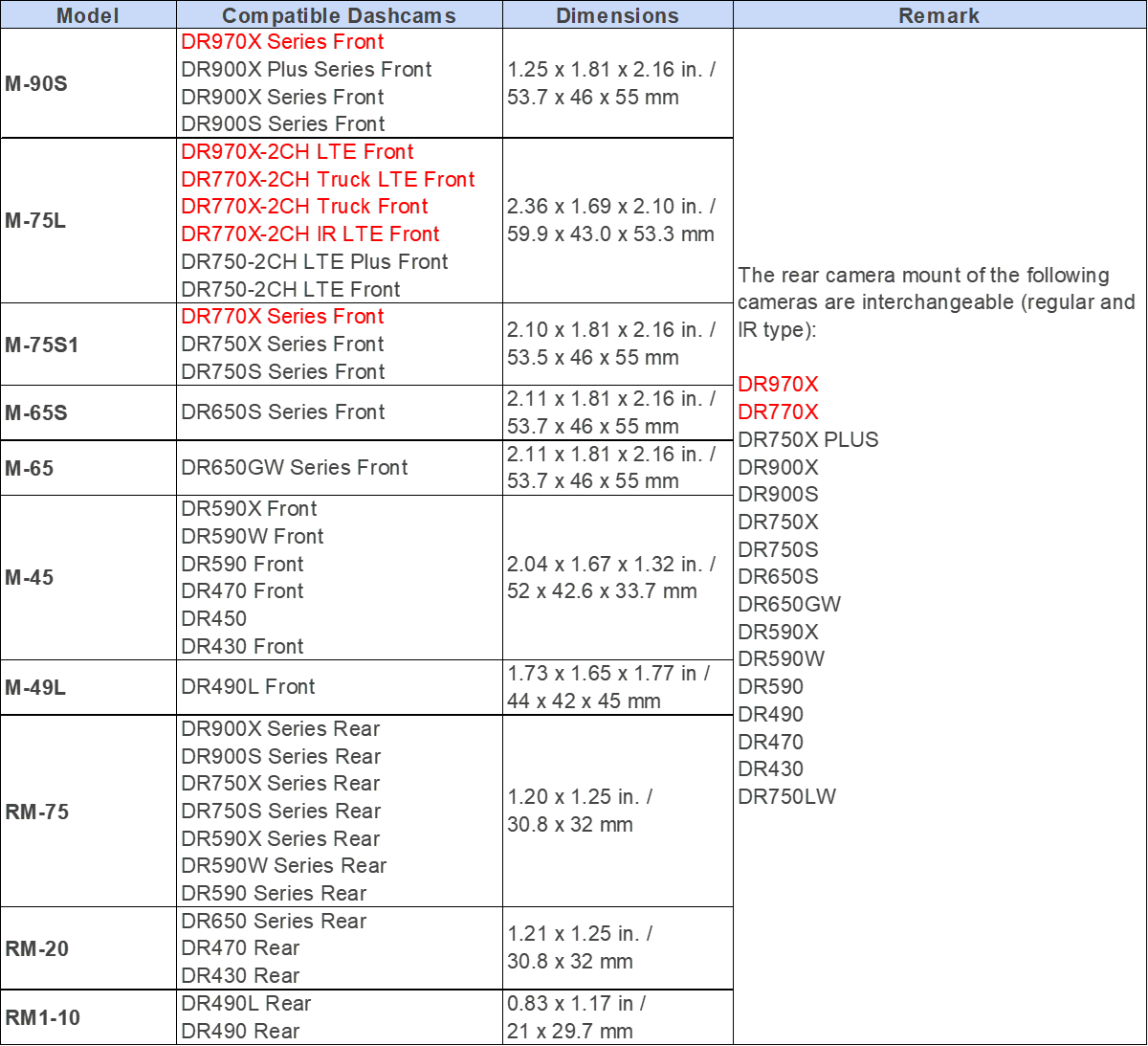Click M-75L dimensions 59.9 x 43.0 x 53.3 mm
This screenshot has height=1046, width=1148.
point(610,234)
